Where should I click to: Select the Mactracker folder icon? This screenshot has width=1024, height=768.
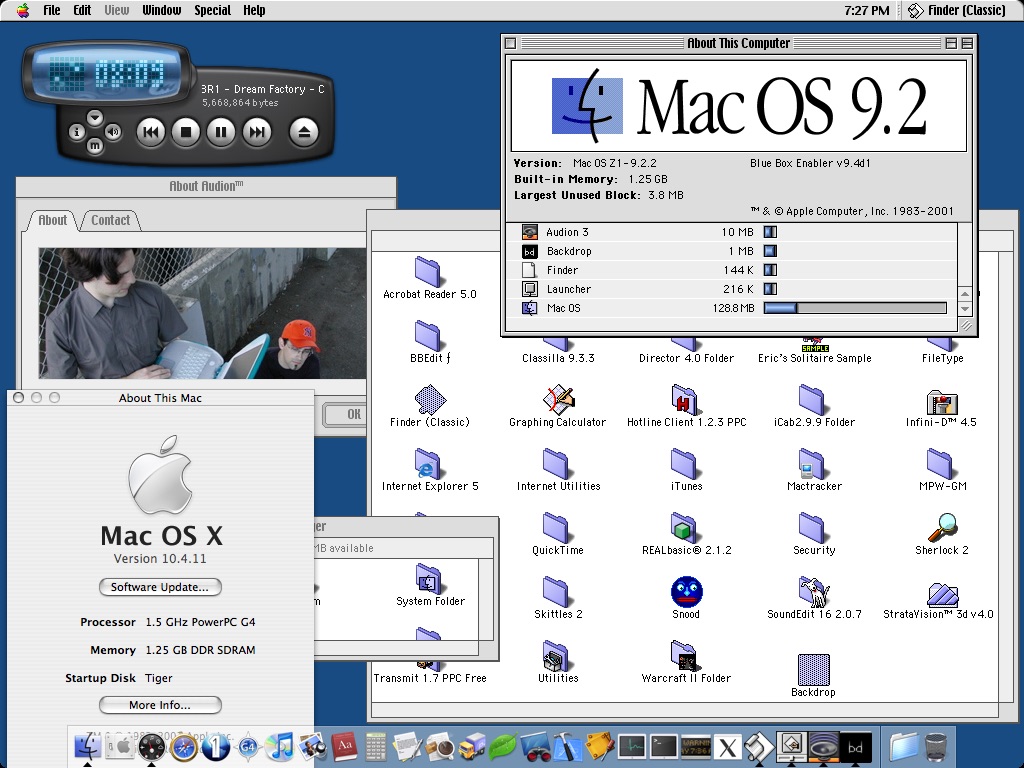click(x=812, y=464)
